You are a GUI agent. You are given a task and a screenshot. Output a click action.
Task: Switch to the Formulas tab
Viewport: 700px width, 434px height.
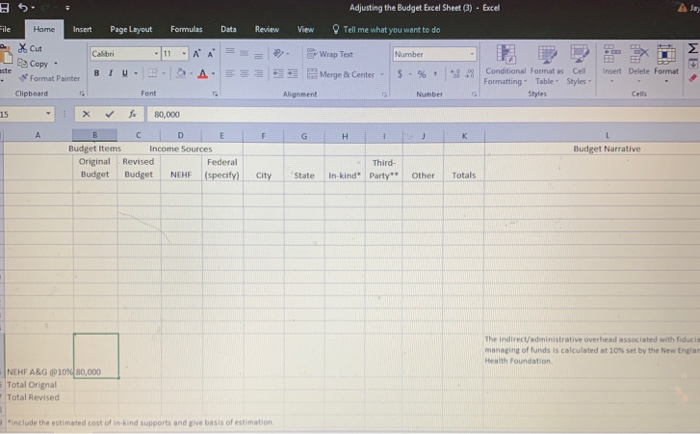coord(186,29)
